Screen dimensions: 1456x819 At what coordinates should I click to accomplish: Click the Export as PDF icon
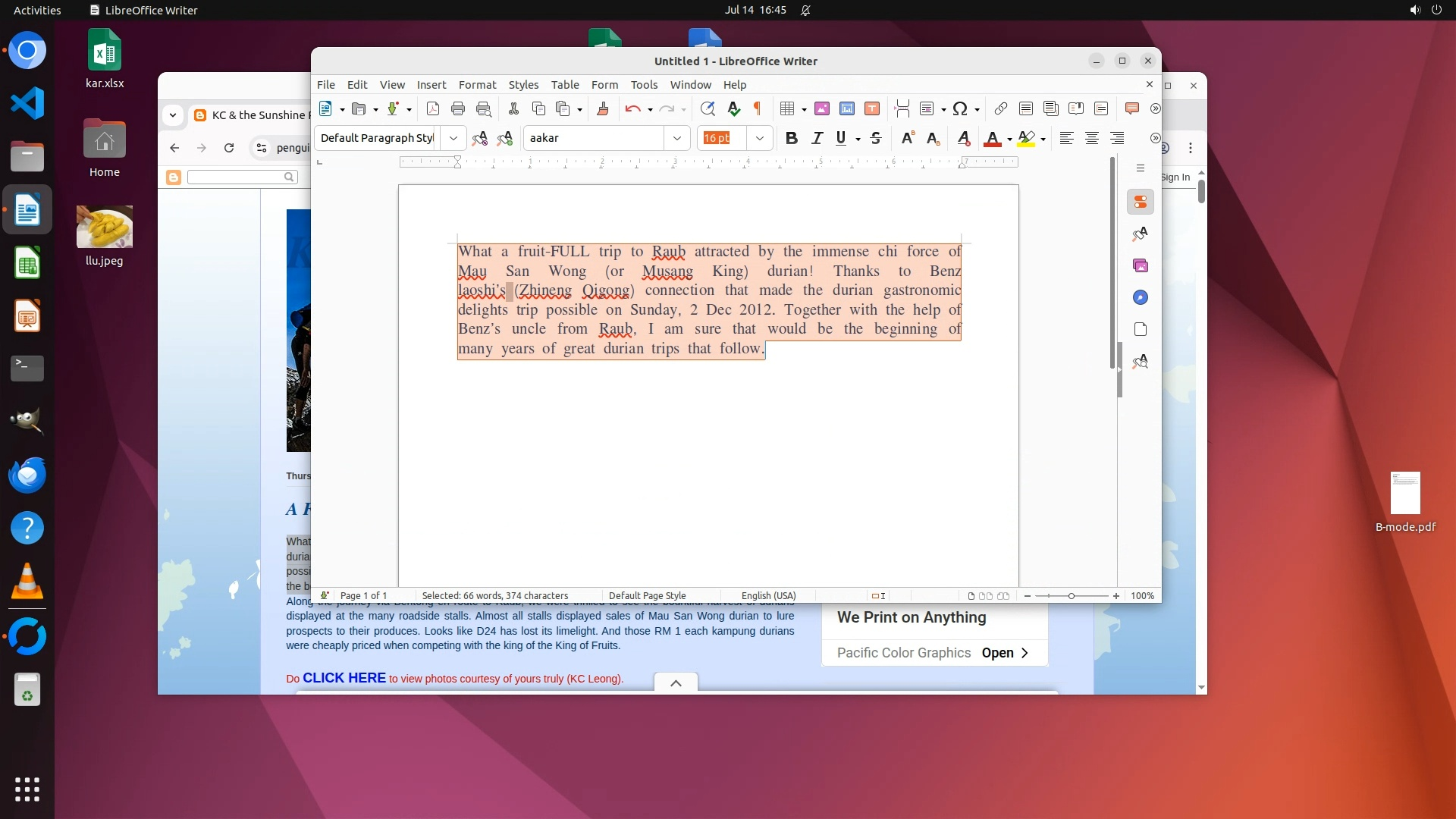coord(433,108)
